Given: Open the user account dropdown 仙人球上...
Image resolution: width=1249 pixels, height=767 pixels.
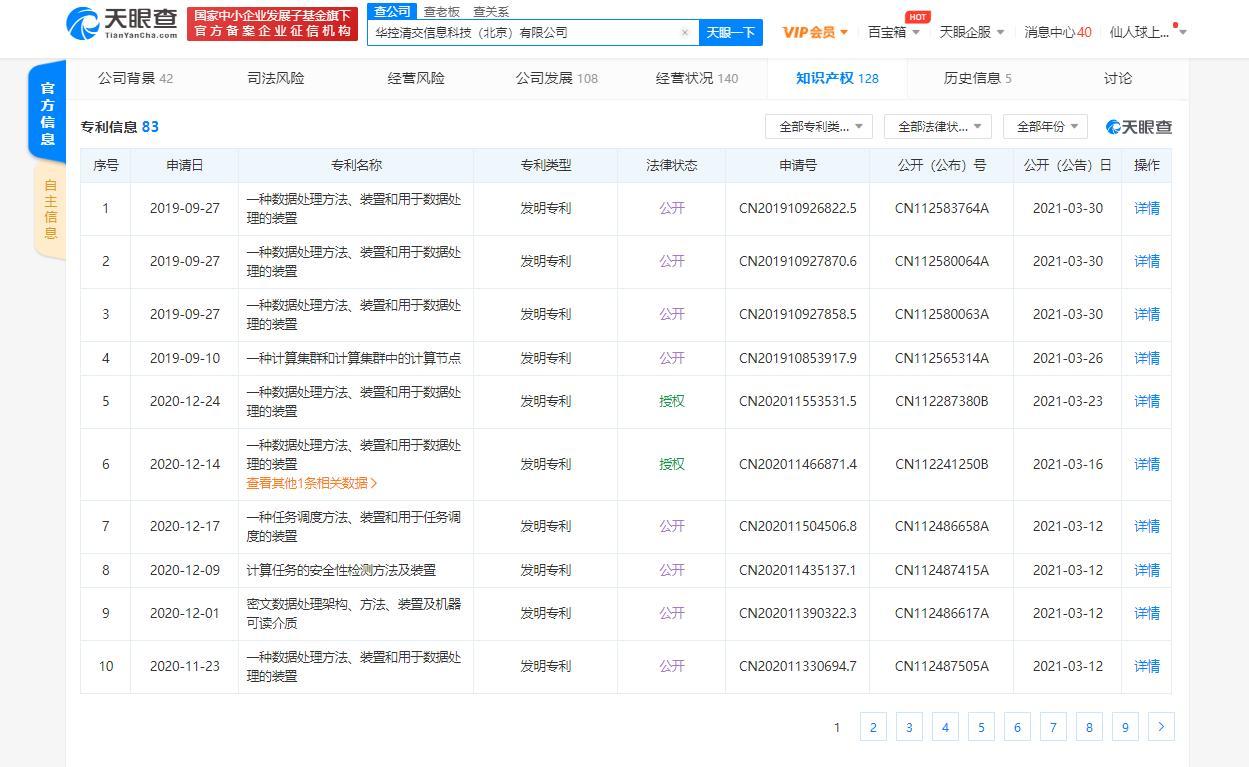Looking at the screenshot, I should coord(1148,32).
